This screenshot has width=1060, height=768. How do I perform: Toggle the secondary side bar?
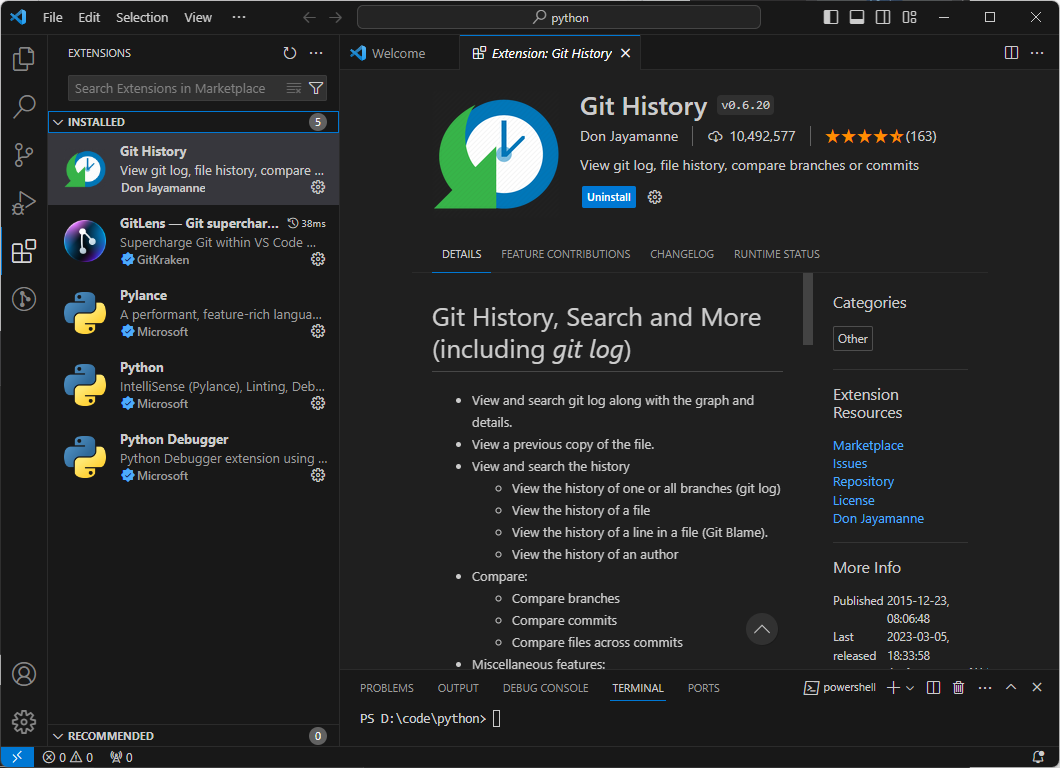point(883,17)
